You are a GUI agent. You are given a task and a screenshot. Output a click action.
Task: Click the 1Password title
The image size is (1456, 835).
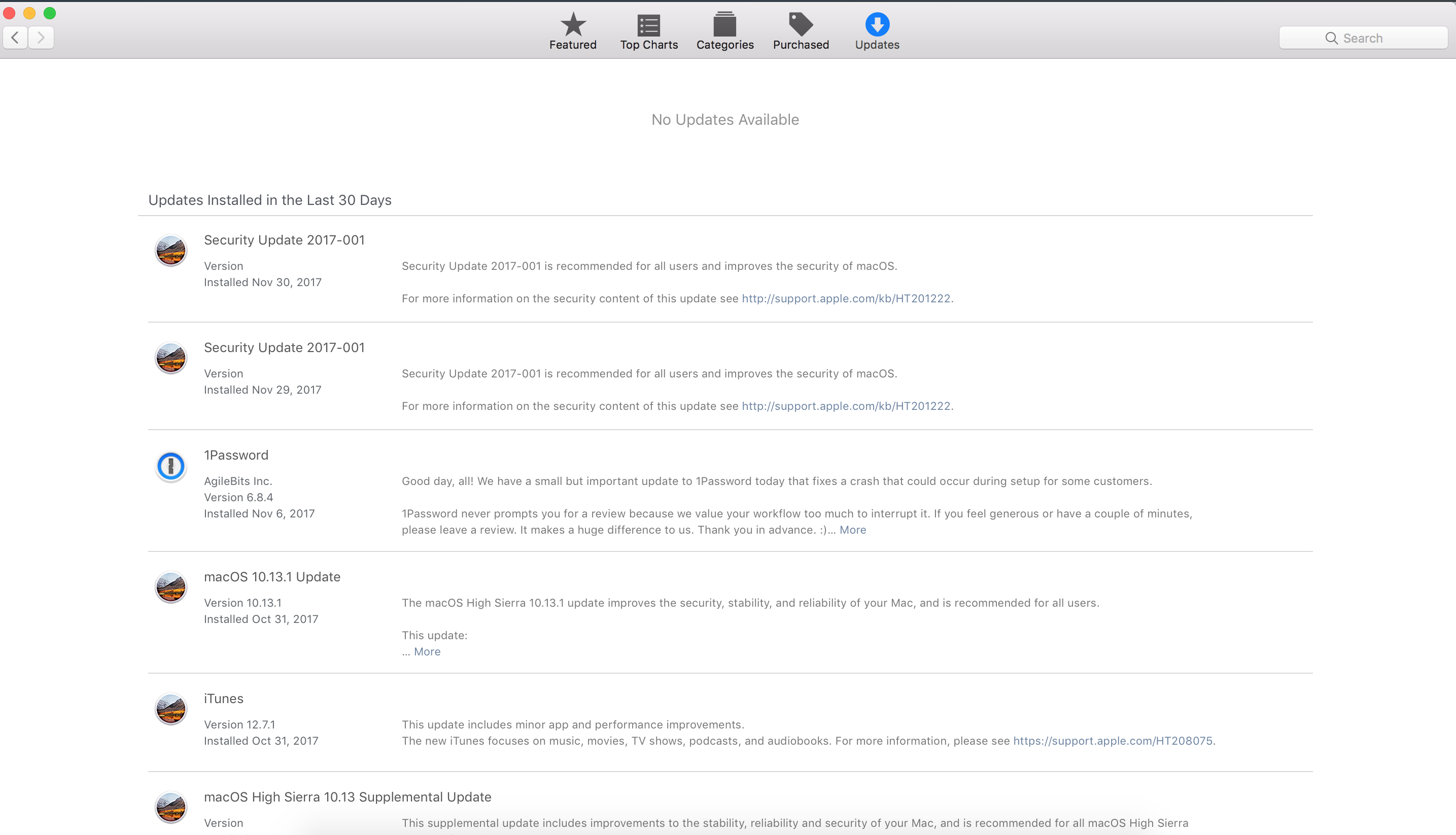tap(236, 455)
